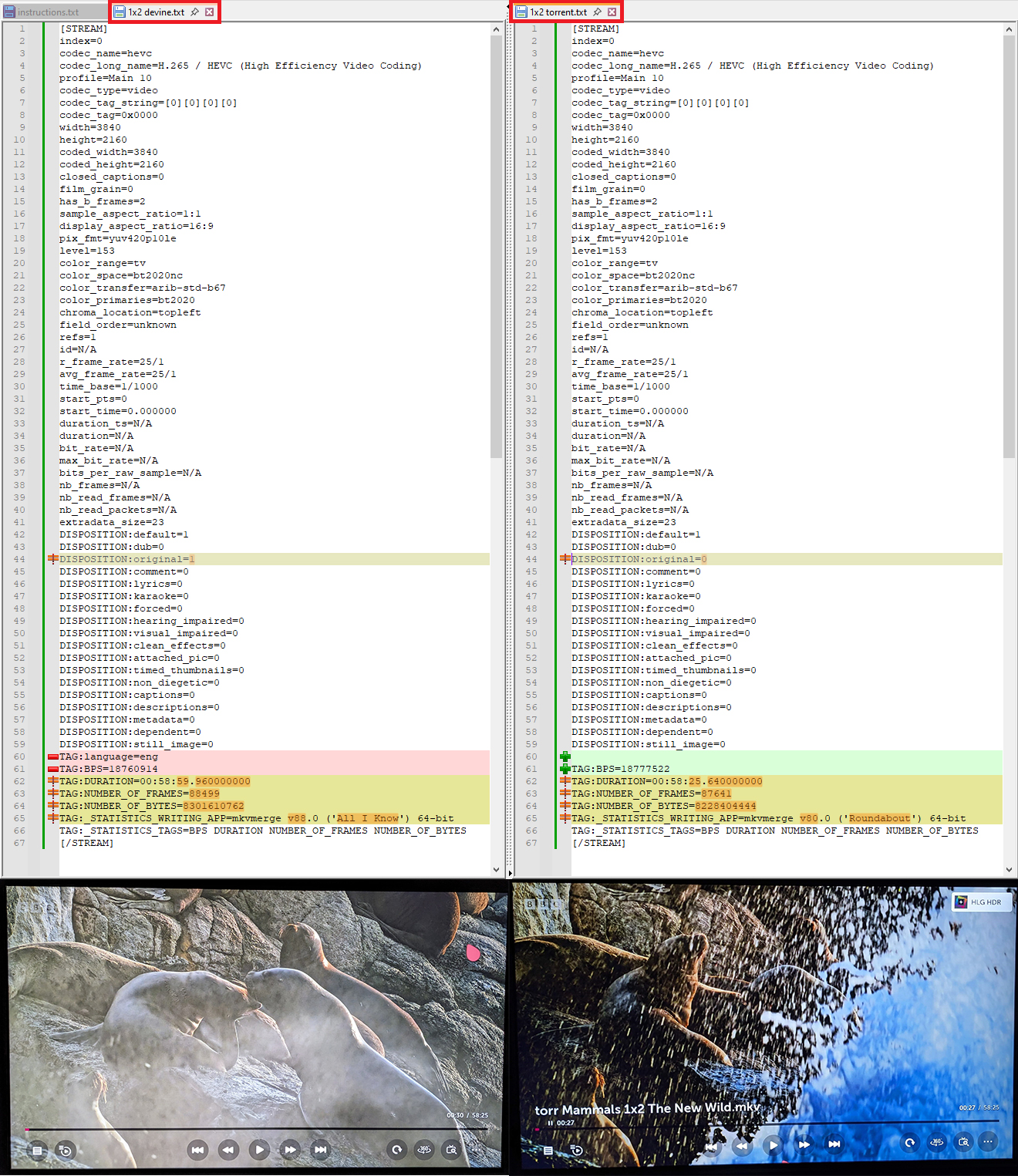Click the torrent pane vertical scrollbar thumb
The width and height of the screenshot is (1018, 1176).
(1009, 247)
